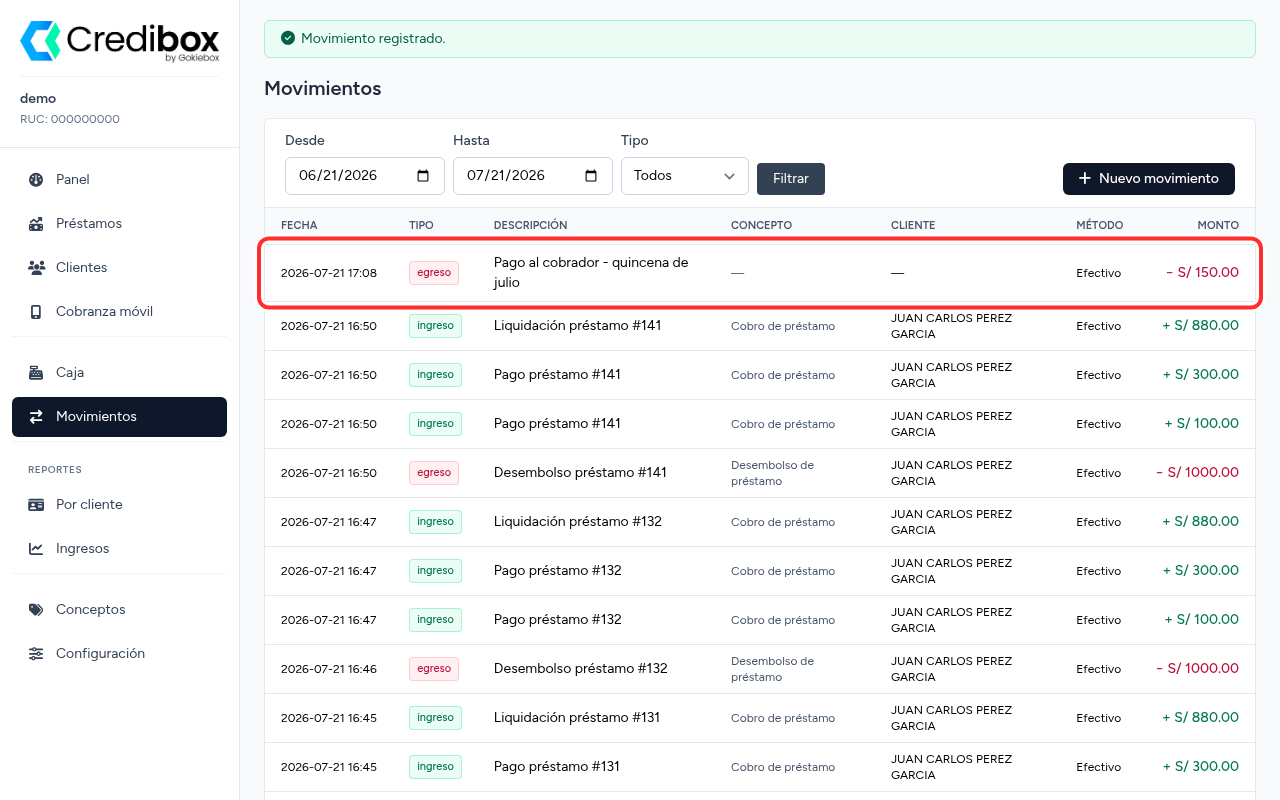The width and height of the screenshot is (1280, 800).
Task: Select 'Liquidación préstamo #132' description
Action: point(577,522)
